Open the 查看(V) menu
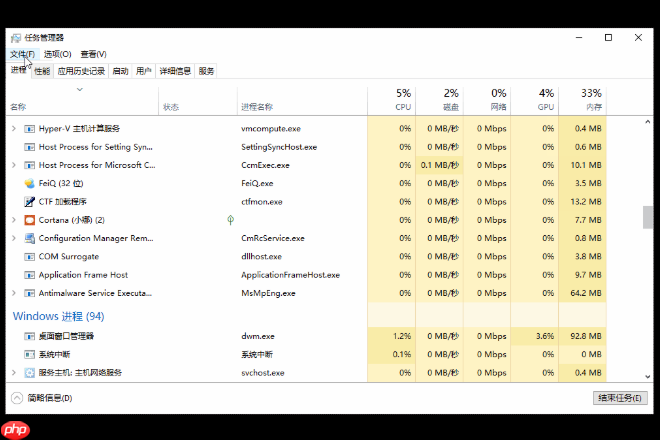Screen dimensions: 660x440 coord(93,54)
